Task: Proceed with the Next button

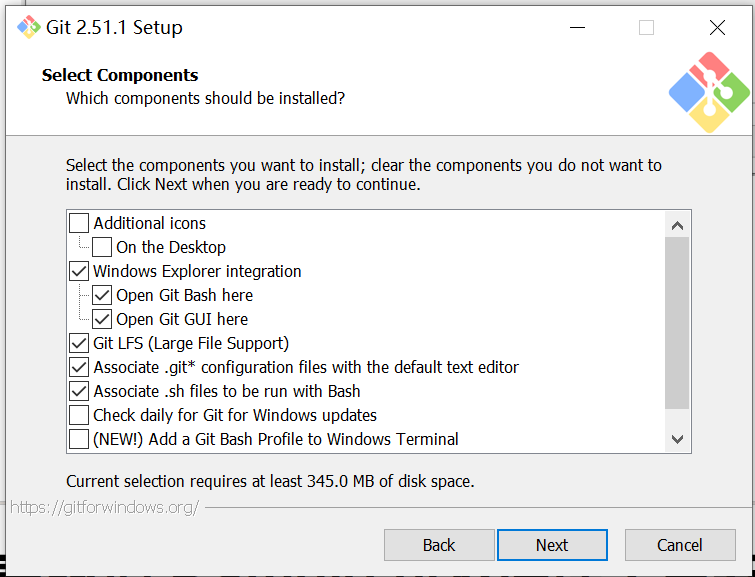Action: tap(552, 545)
